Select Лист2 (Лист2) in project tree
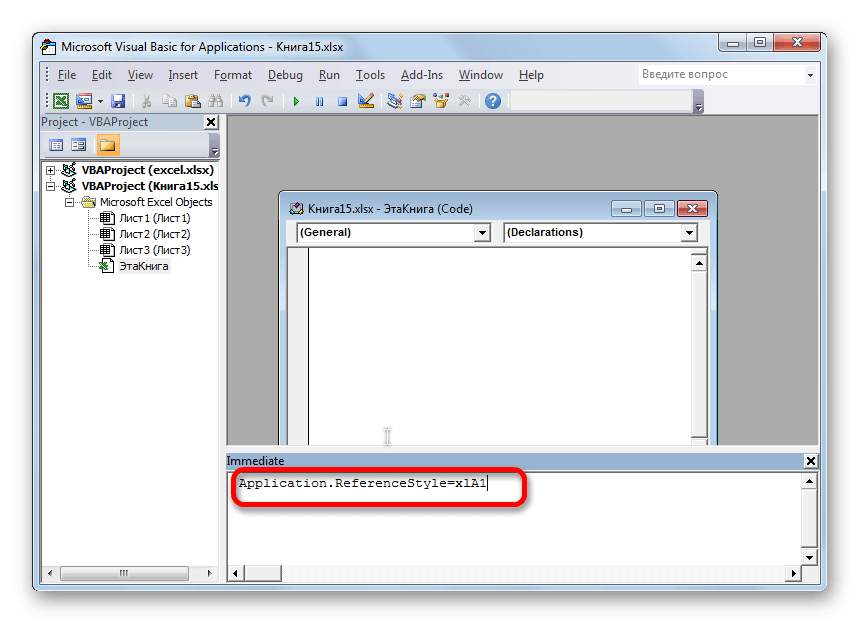 coord(154,234)
